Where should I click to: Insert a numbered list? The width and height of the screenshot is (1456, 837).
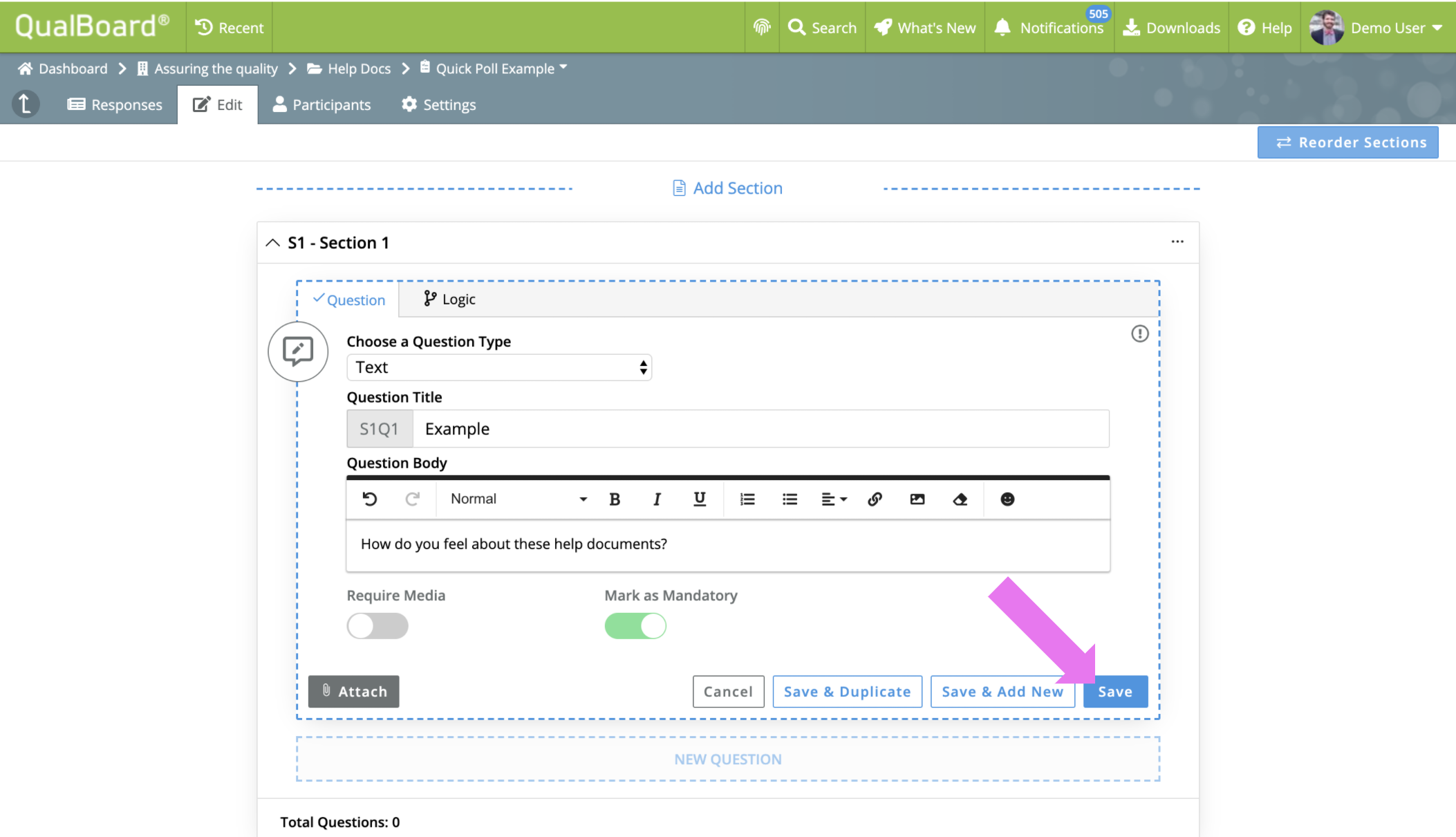pyautogui.click(x=747, y=499)
